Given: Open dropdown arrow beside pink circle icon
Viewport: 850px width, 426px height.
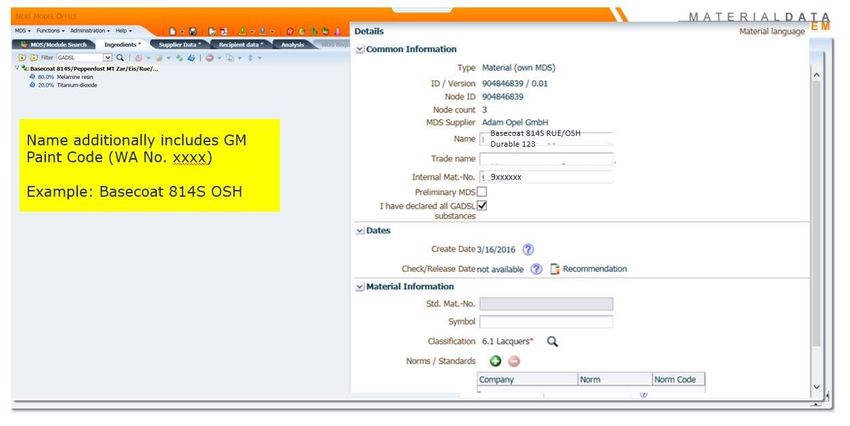Looking at the screenshot, I should click(148, 58).
